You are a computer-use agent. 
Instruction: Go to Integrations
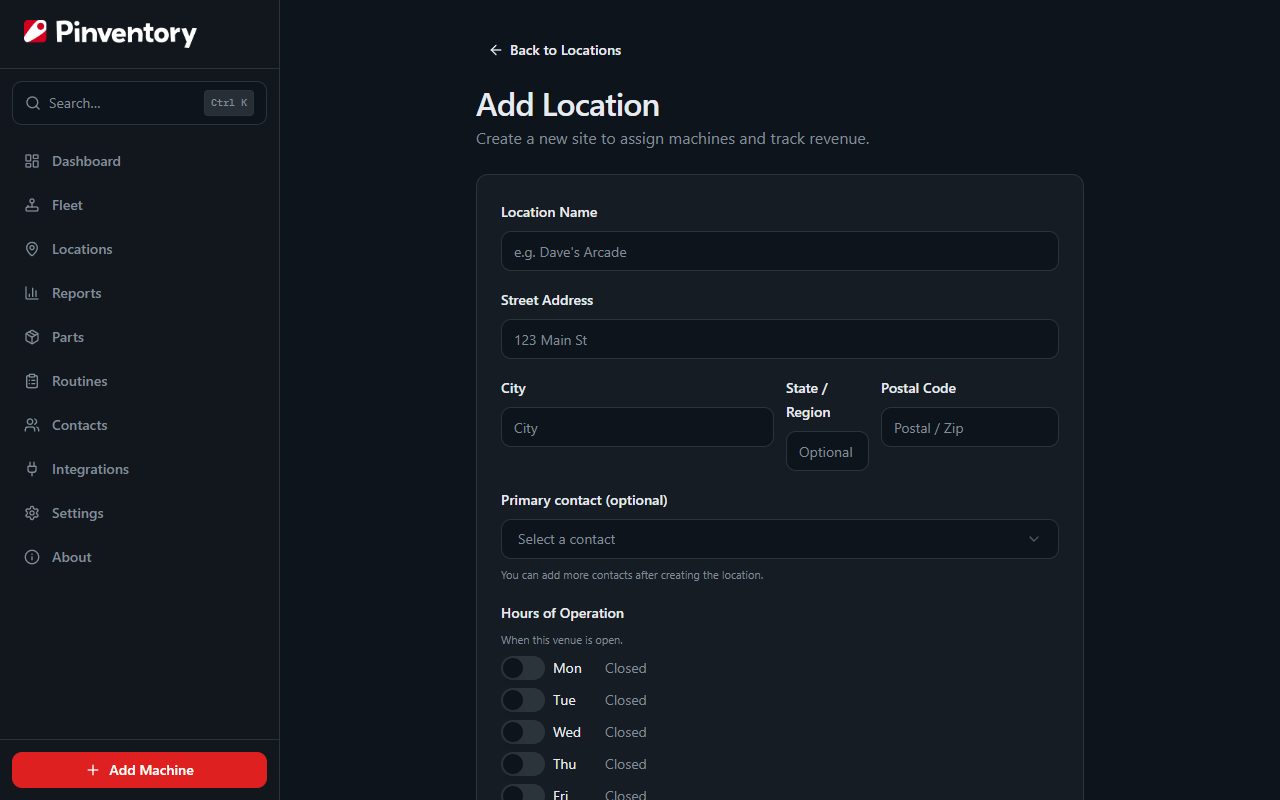click(x=139, y=469)
